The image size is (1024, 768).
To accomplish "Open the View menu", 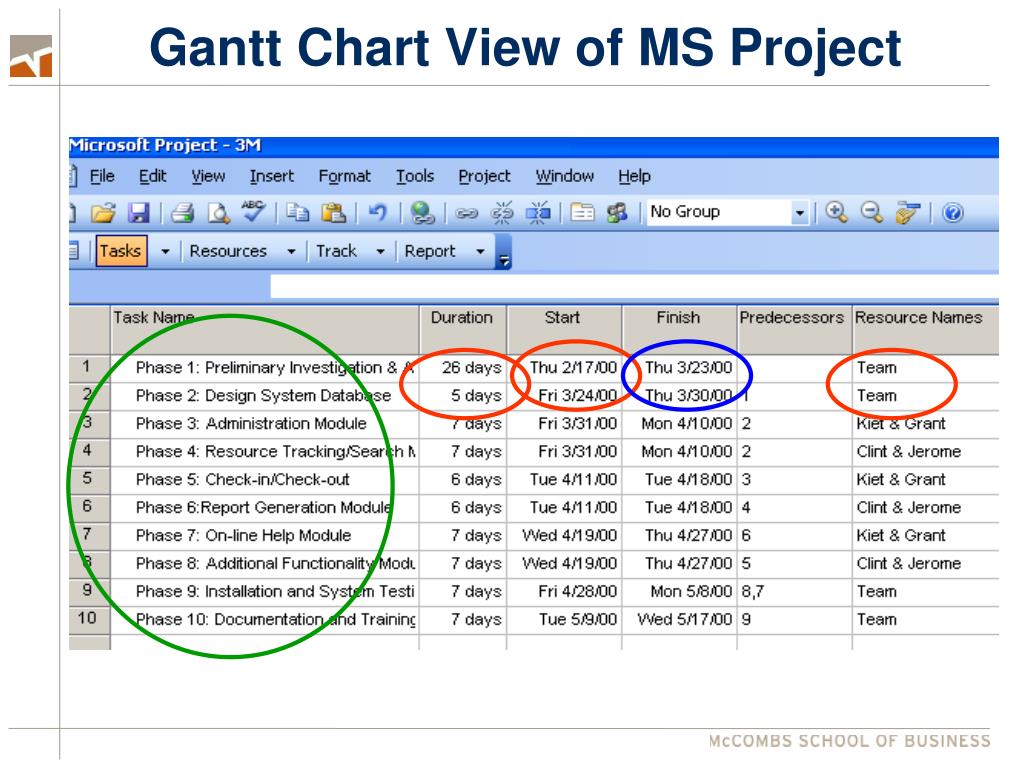I will click(x=208, y=176).
